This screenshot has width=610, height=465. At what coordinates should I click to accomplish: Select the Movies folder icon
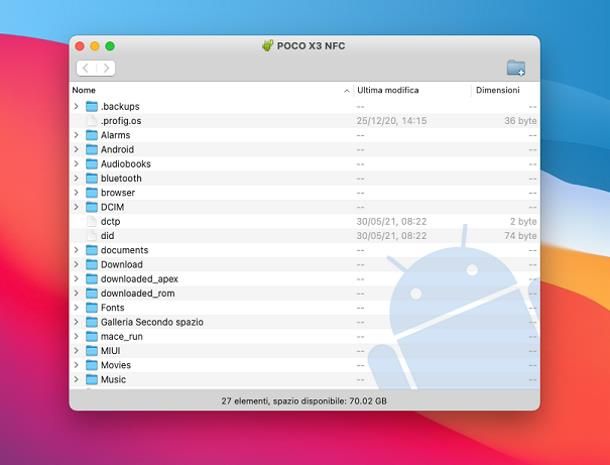coord(91,365)
